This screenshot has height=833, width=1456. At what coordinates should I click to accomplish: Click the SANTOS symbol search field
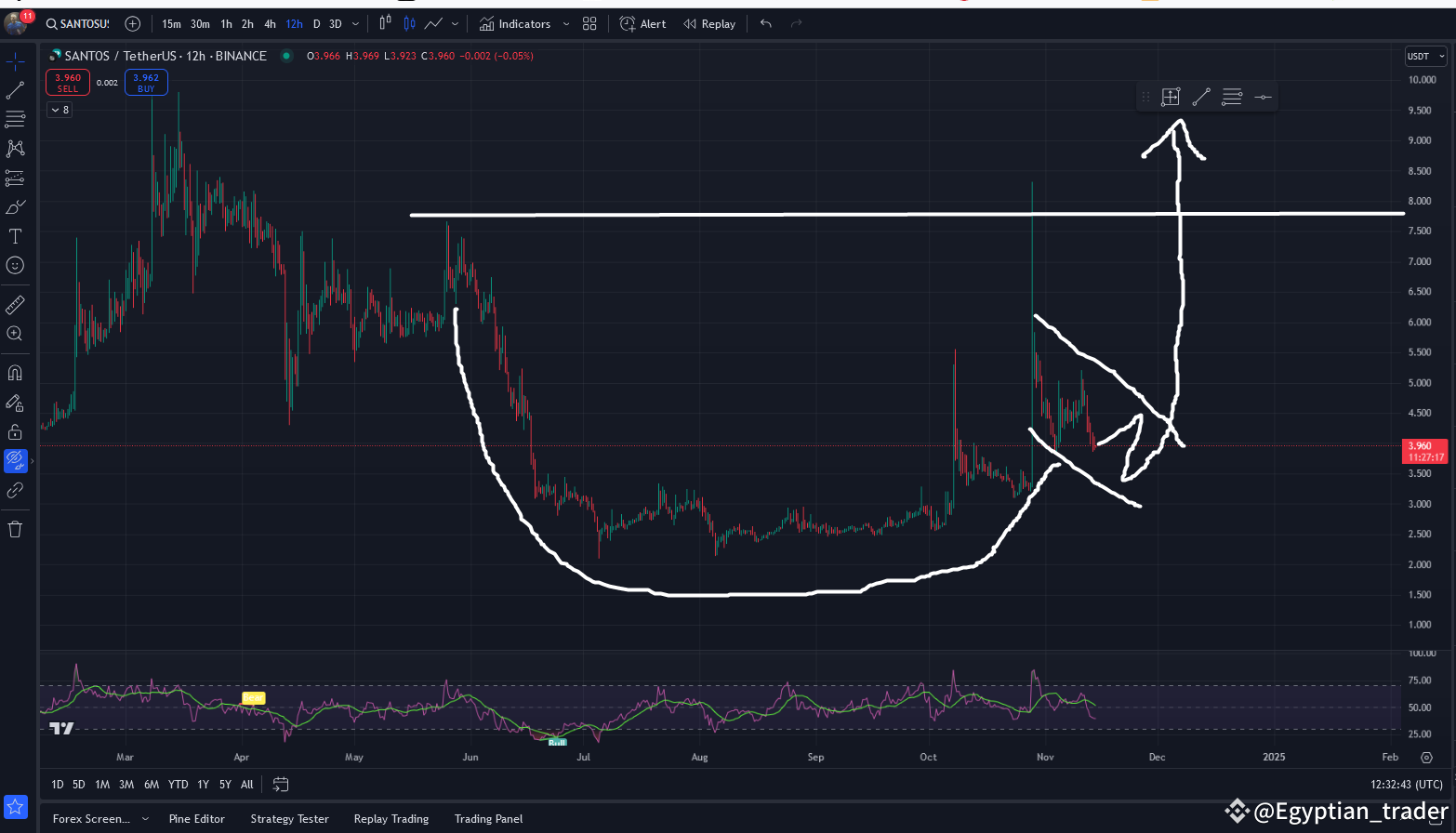(x=82, y=23)
